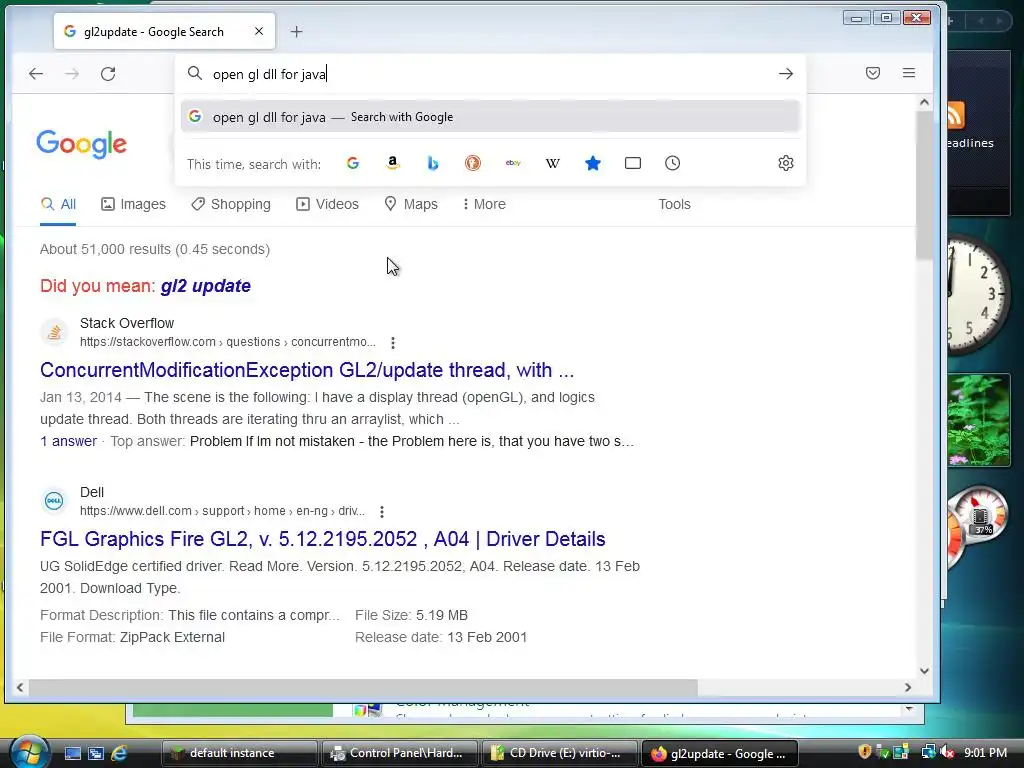Search this time with Amazon
This screenshot has width=1024, height=768.
click(x=392, y=163)
